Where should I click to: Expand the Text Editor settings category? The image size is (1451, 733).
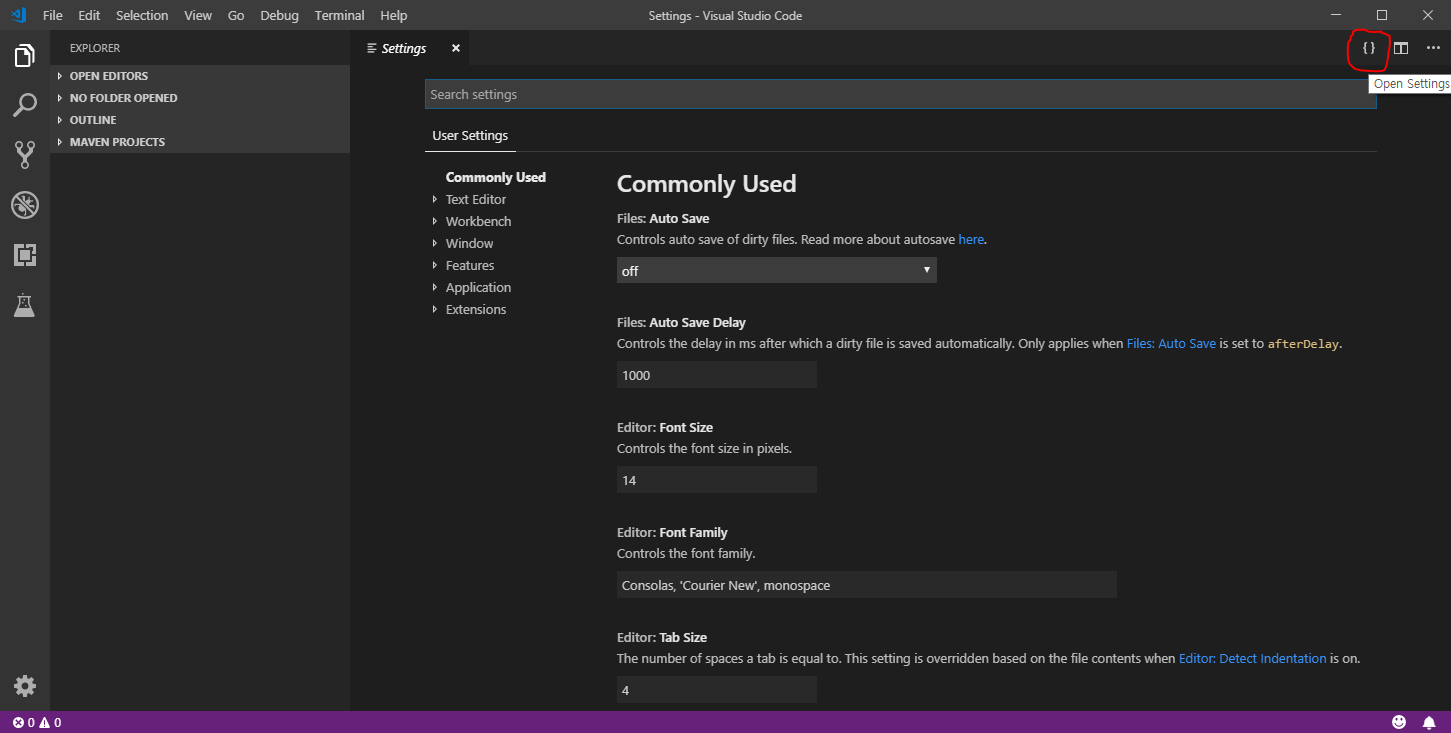point(476,200)
